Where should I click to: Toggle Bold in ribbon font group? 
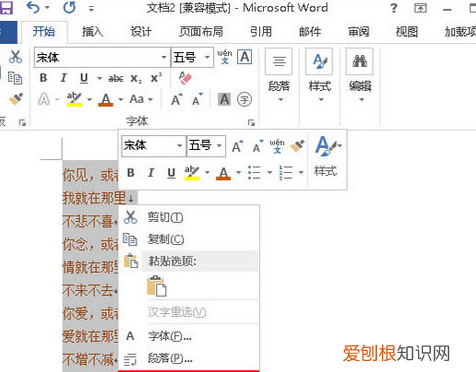[43, 78]
